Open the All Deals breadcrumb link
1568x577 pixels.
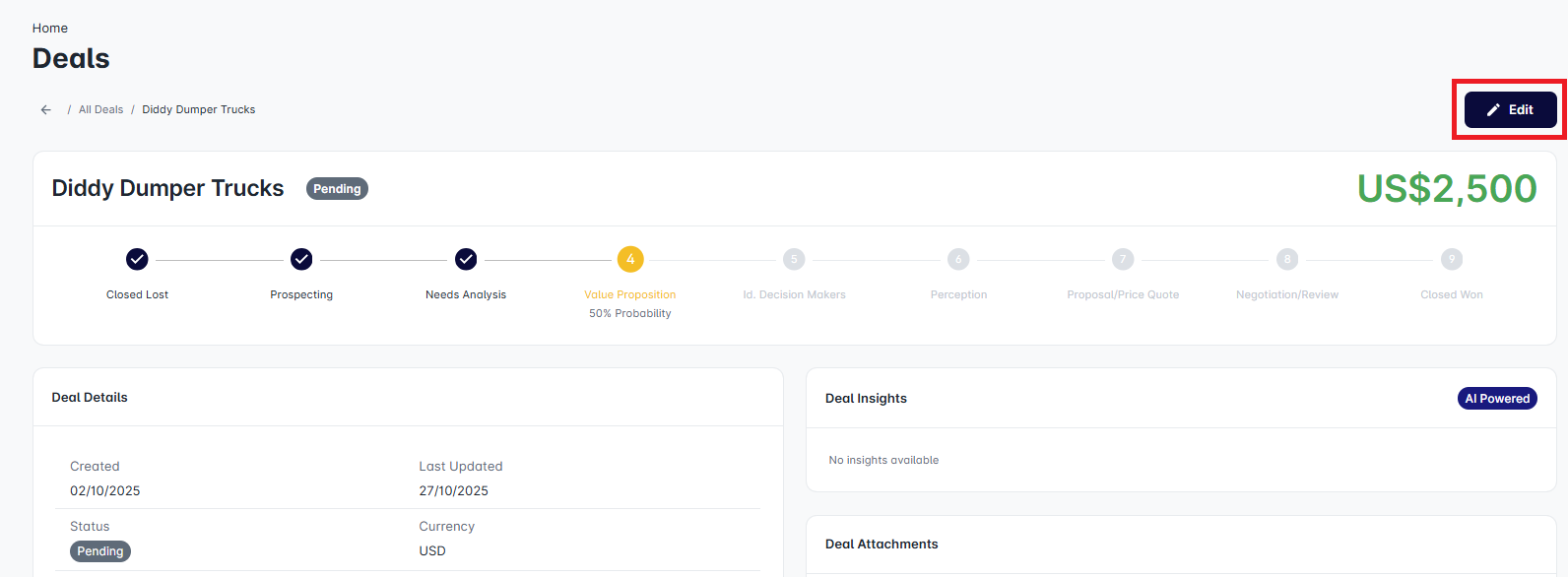click(100, 110)
